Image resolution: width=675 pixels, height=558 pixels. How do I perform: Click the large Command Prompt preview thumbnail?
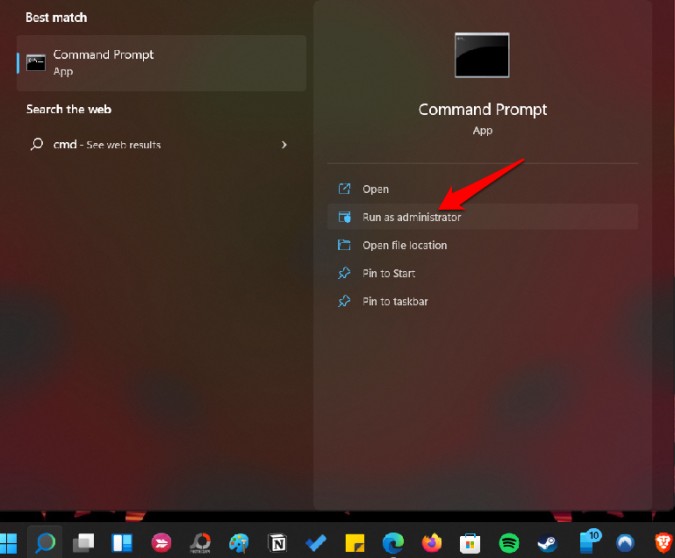(482, 55)
